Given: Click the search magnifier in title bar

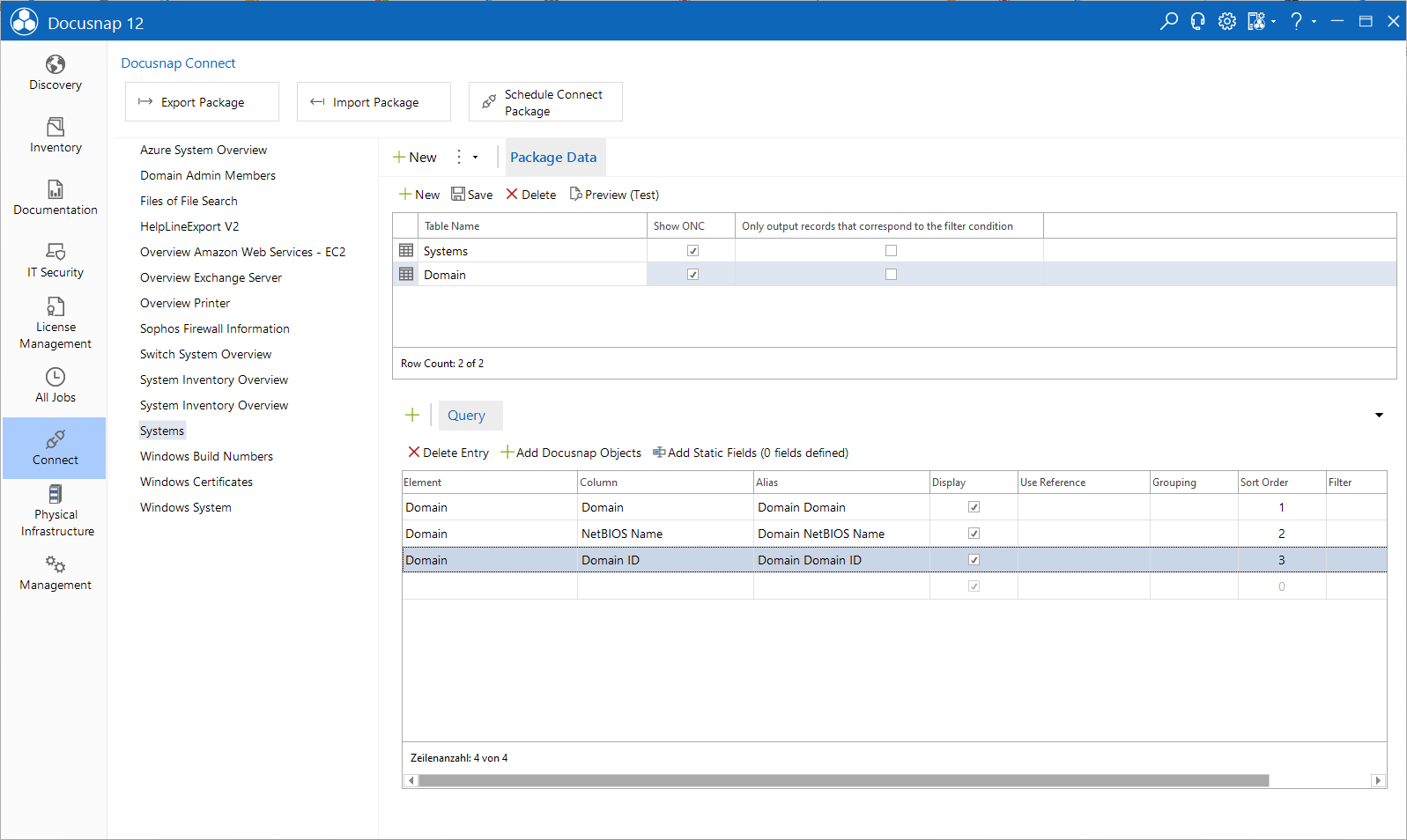Looking at the screenshot, I should click(1168, 21).
